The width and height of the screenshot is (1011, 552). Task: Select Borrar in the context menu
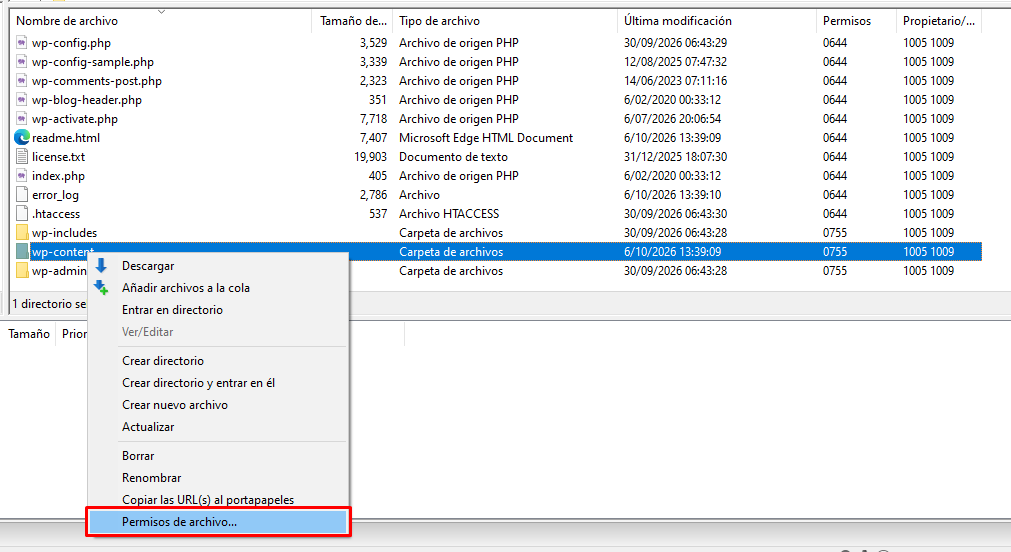[x=138, y=455]
